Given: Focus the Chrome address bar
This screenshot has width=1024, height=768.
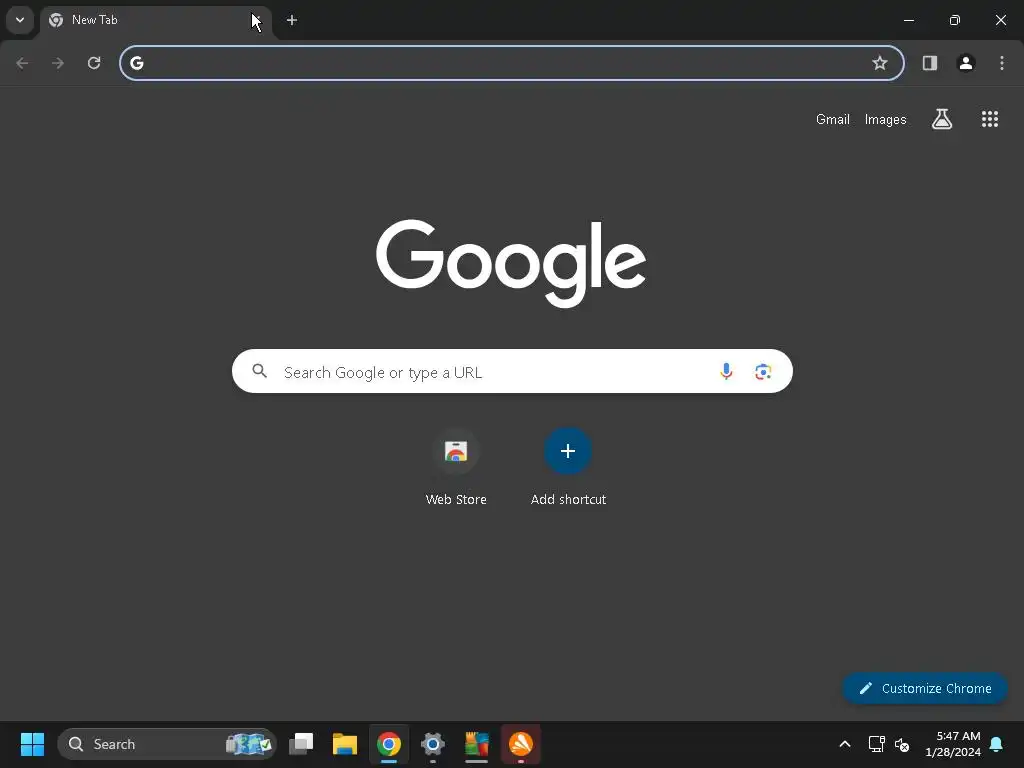Looking at the screenshot, I should (x=511, y=63).
